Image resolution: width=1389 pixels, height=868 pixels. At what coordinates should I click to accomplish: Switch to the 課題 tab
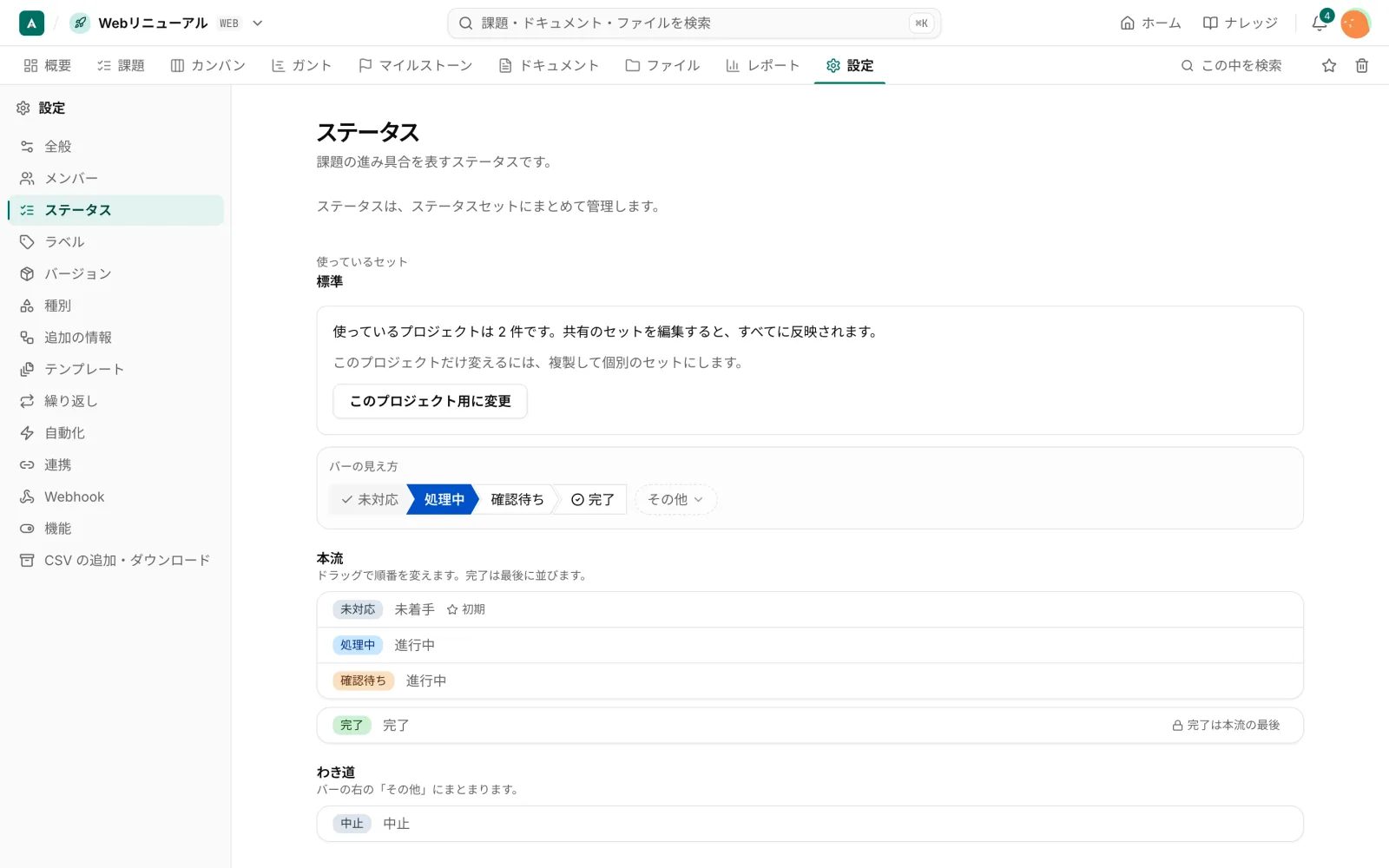121,65
